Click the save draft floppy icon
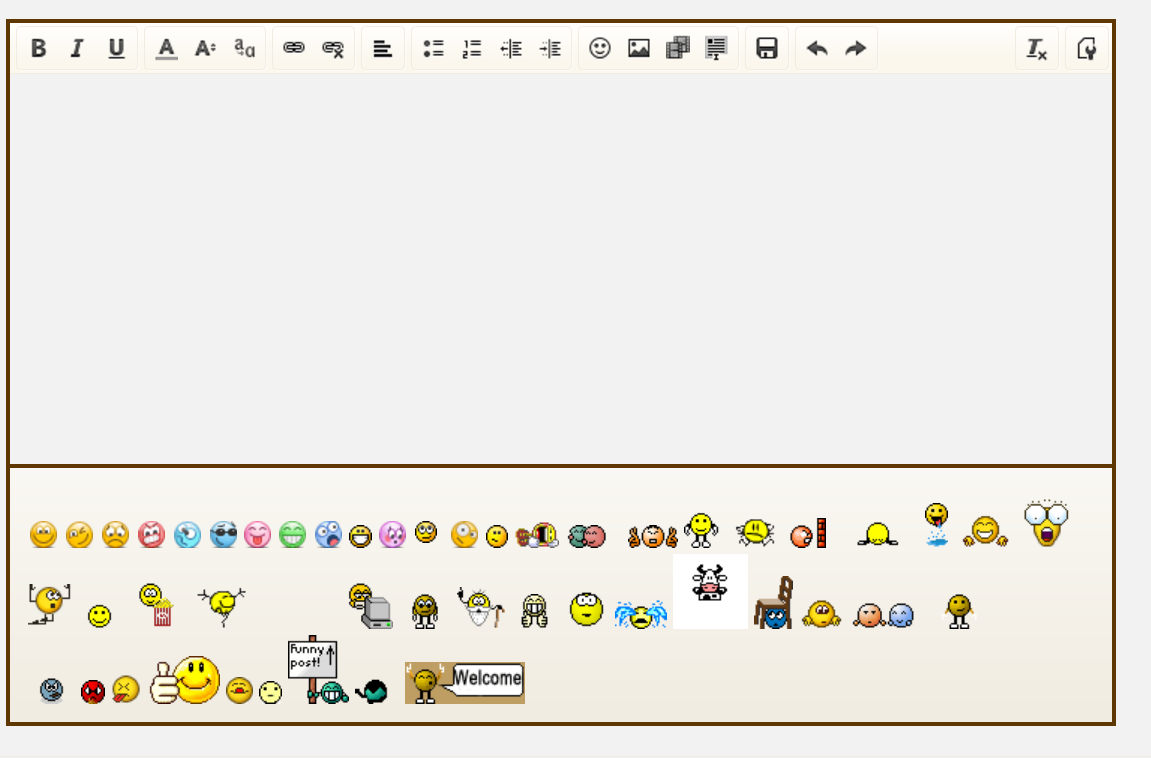The image size is (1151, 758). pos(767,48)
